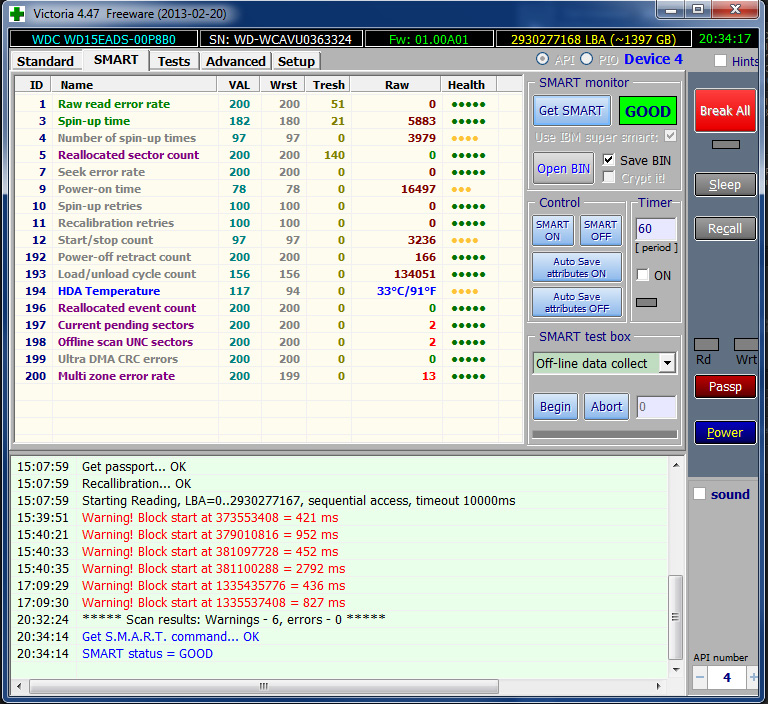This screenshot has height=704, width=768.
Task: Increase API number with plus button
Action: [x=753, y=677]
